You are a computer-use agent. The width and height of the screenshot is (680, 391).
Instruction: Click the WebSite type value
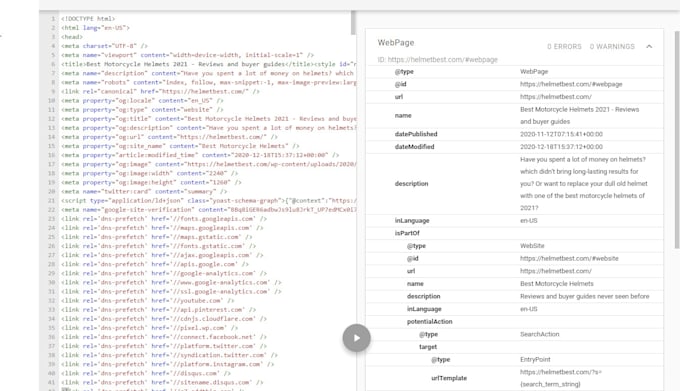pos(532,246)
